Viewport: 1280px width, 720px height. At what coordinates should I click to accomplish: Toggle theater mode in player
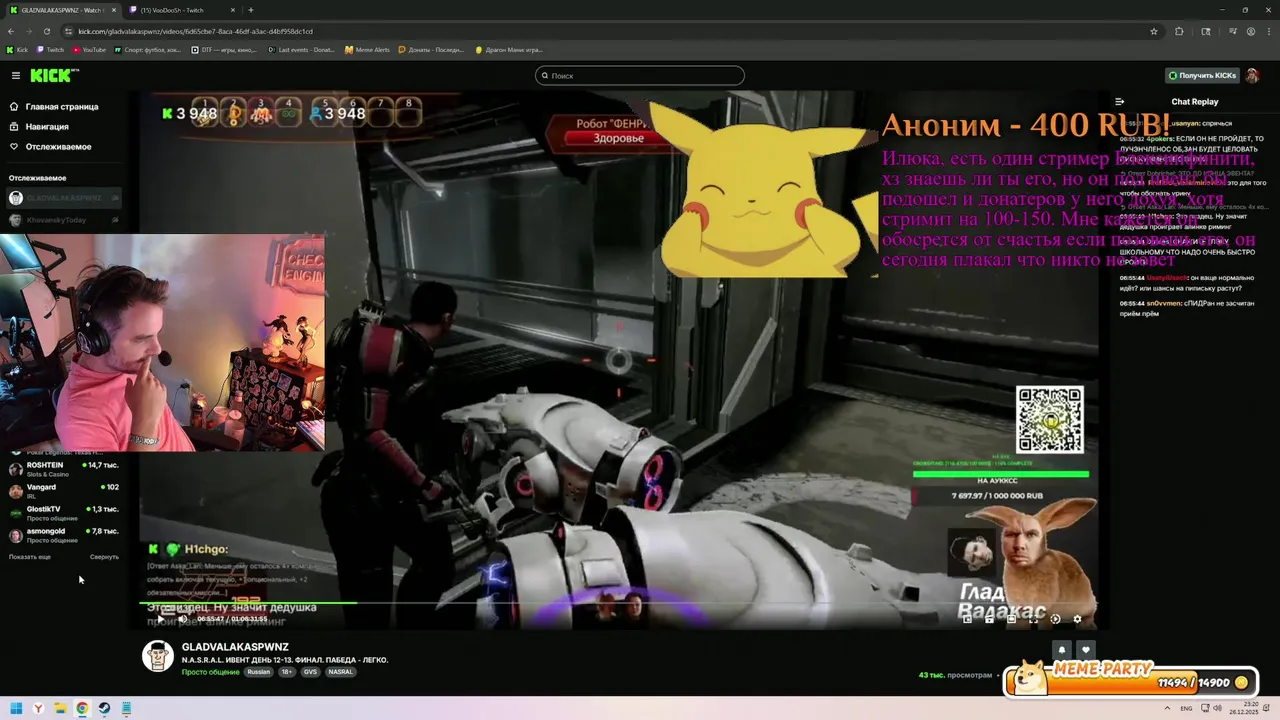[x=1011, y=619]
